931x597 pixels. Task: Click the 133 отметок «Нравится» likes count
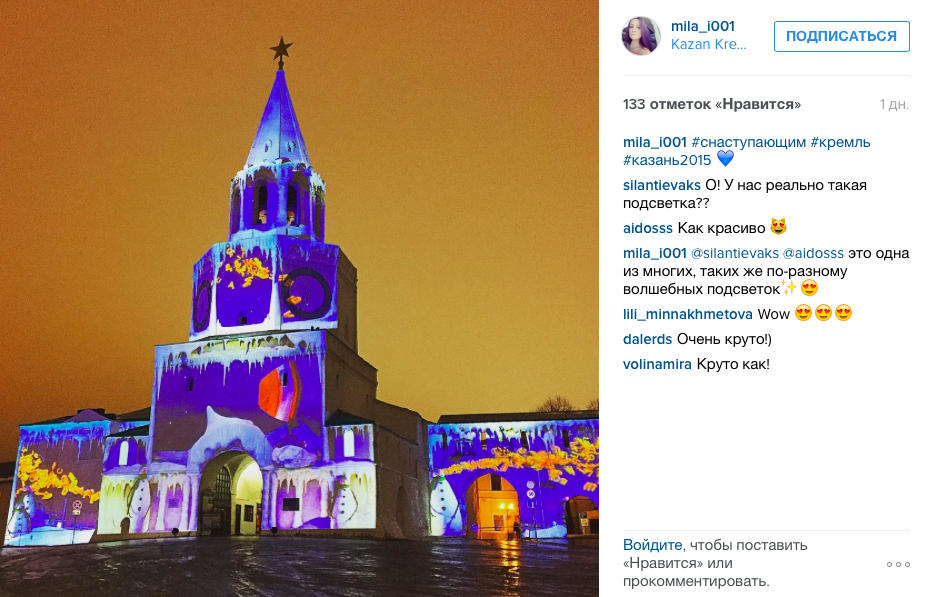click(712, 105)
